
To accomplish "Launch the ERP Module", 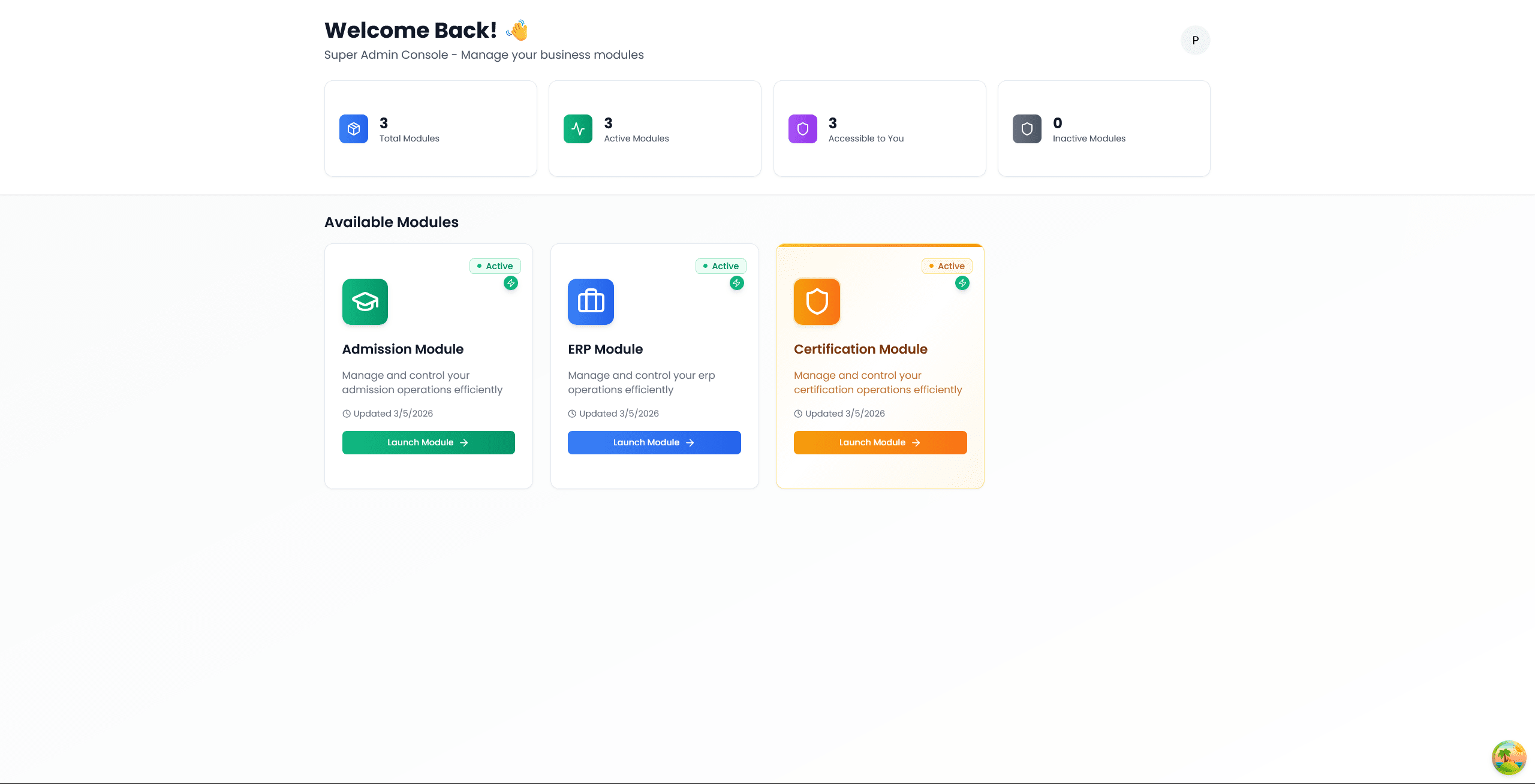I will click(654, 442).
